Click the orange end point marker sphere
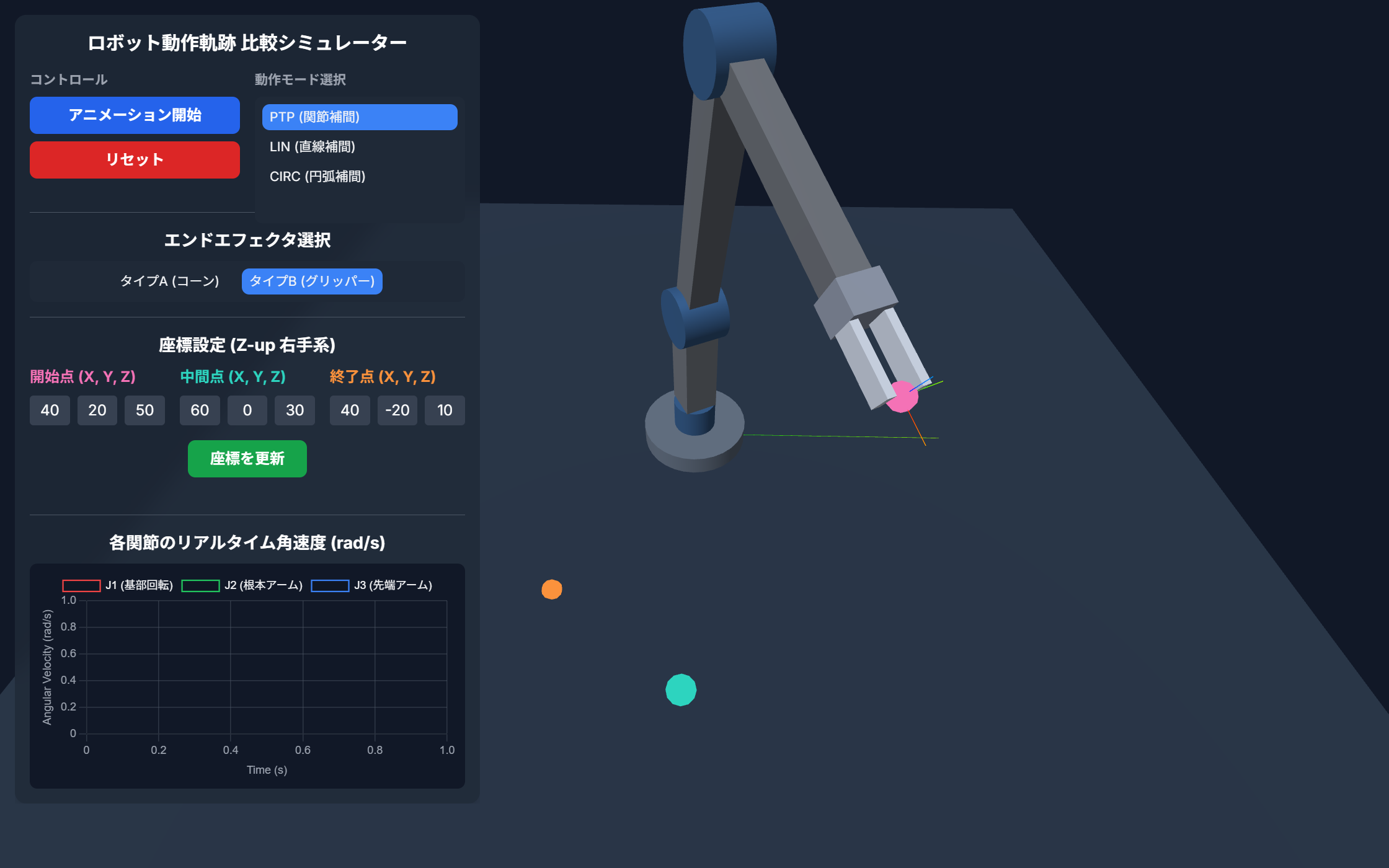The image size is (1389, 868). pos(552,589)
